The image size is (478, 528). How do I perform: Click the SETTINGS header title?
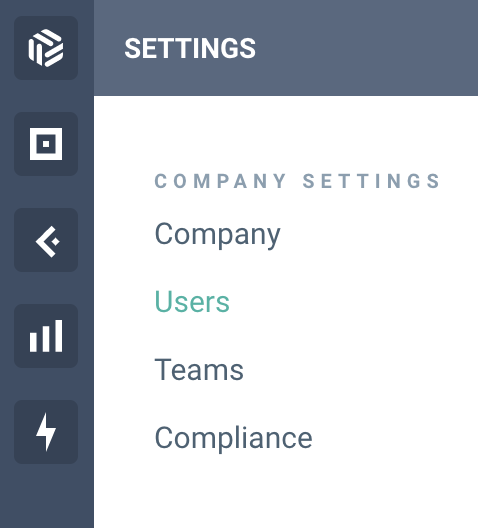click(190, 48)
